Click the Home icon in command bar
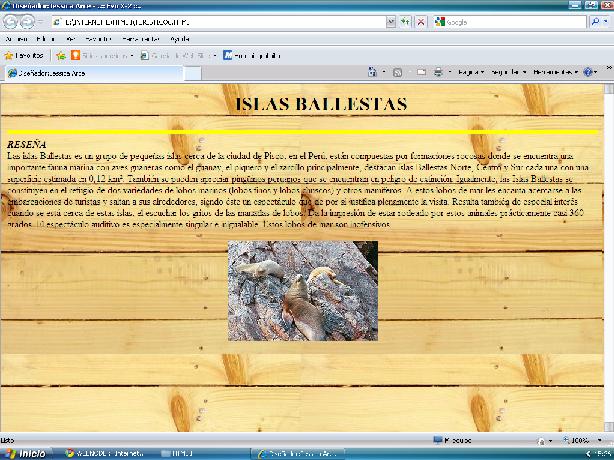Image resolution: width=614 pixels, height=460 pixels. (x=373, y=72)
